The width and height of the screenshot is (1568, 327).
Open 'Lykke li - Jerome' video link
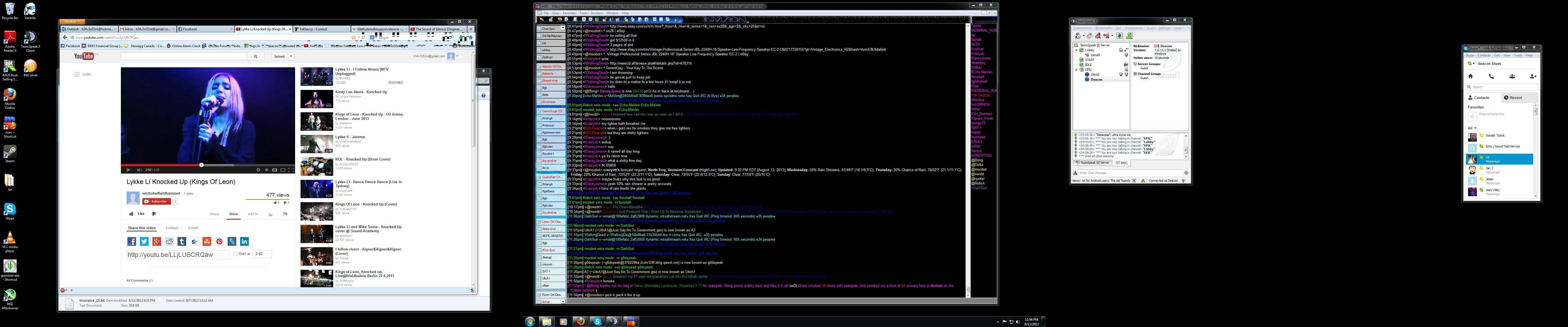[x=350, y=137]
